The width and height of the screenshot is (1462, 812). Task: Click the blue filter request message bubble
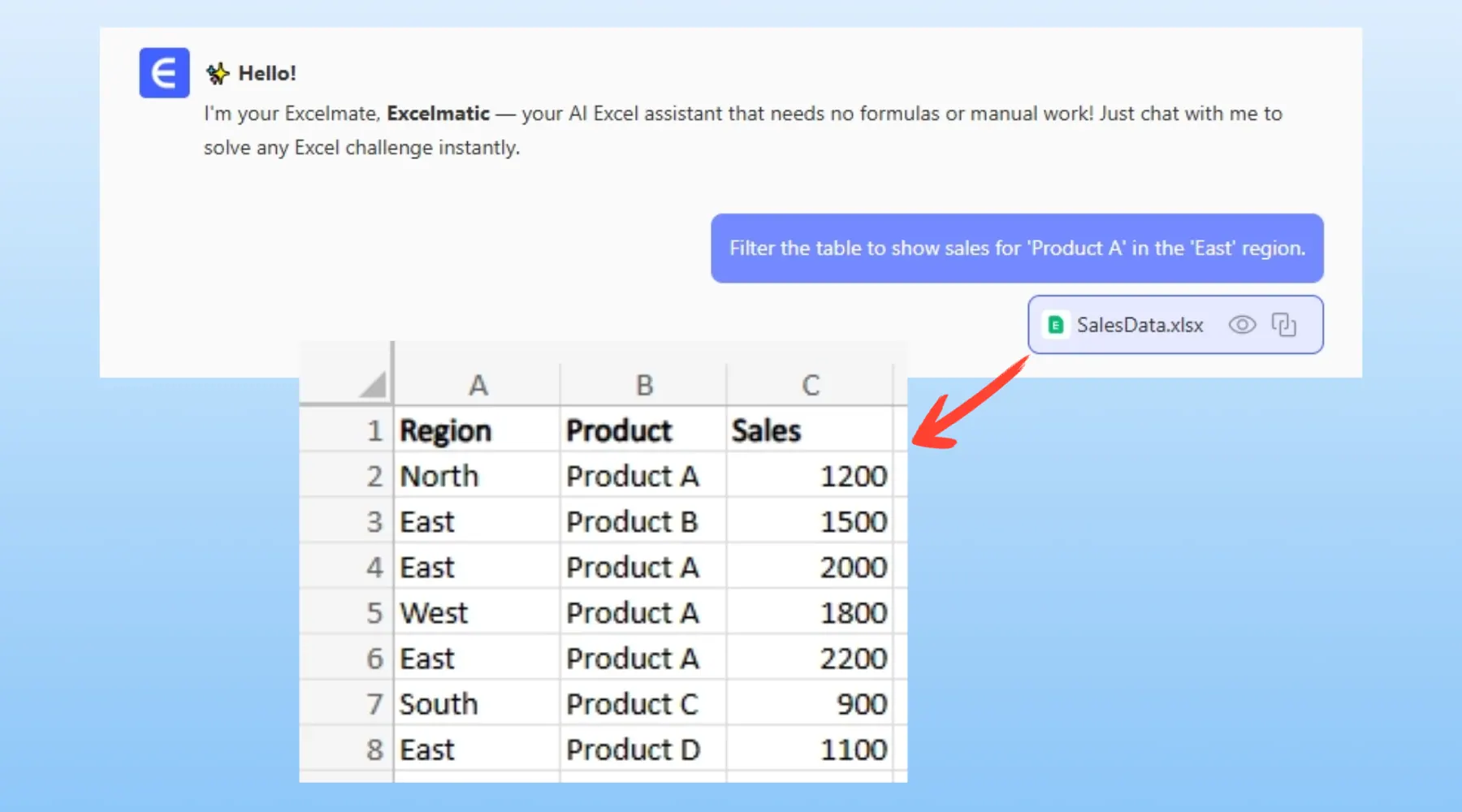coord(1016,248)
